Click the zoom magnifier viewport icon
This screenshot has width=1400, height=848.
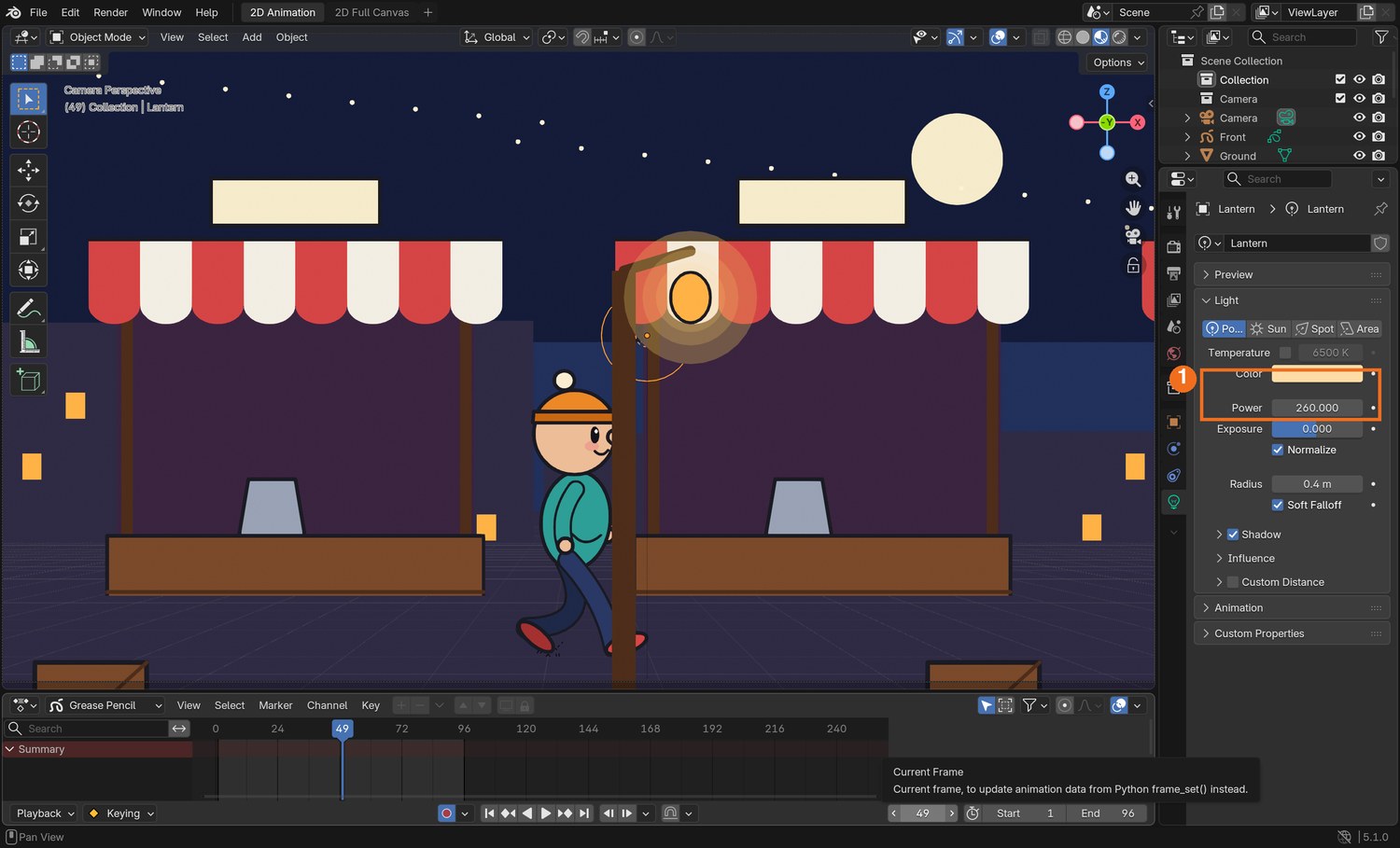point(1133,179)
